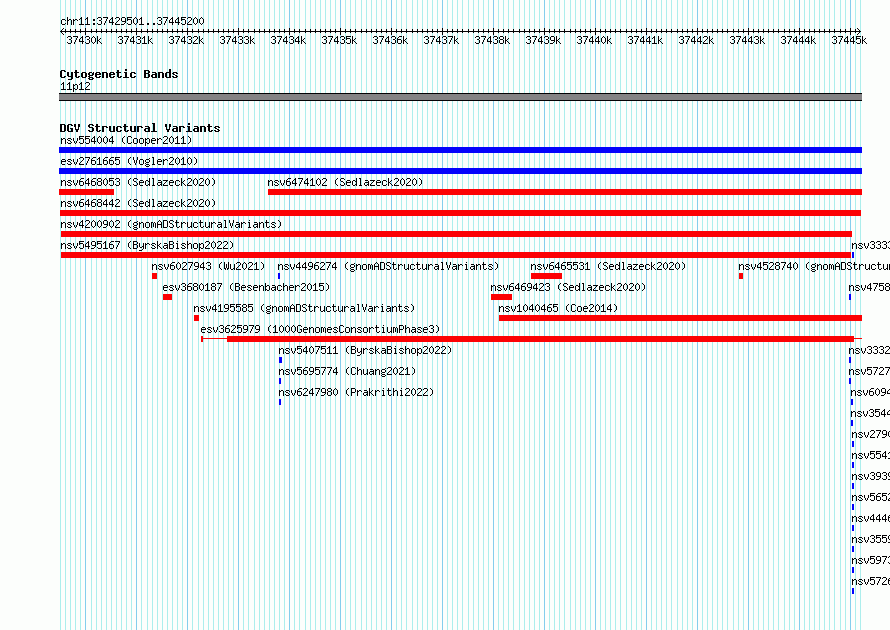Open variant nsv6474102 (Sedlazeck2020) label

[x=345, y=182]
